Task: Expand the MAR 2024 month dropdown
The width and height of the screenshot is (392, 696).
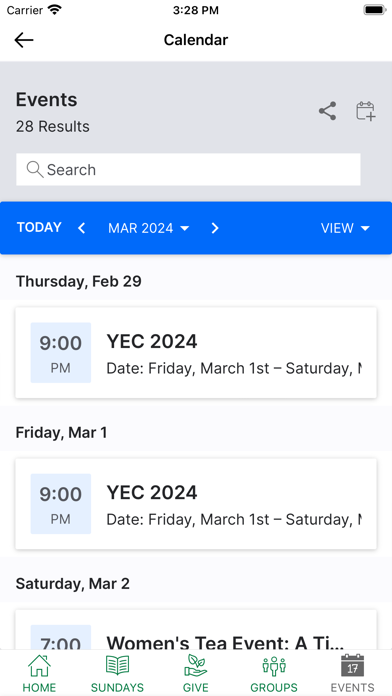Action: point(149,228)
